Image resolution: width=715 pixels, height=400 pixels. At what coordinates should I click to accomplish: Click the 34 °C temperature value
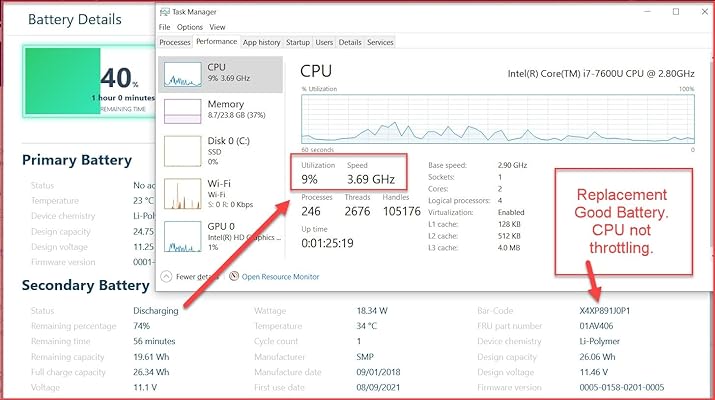[x=367, y=326]
